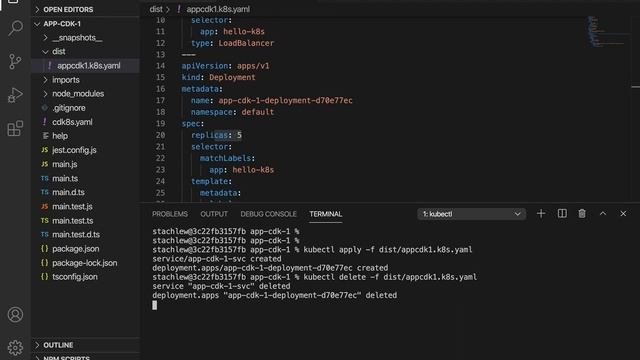Switch to the DEBUG CONSOLE tab

pyautogui.click(x=268, y=214)
